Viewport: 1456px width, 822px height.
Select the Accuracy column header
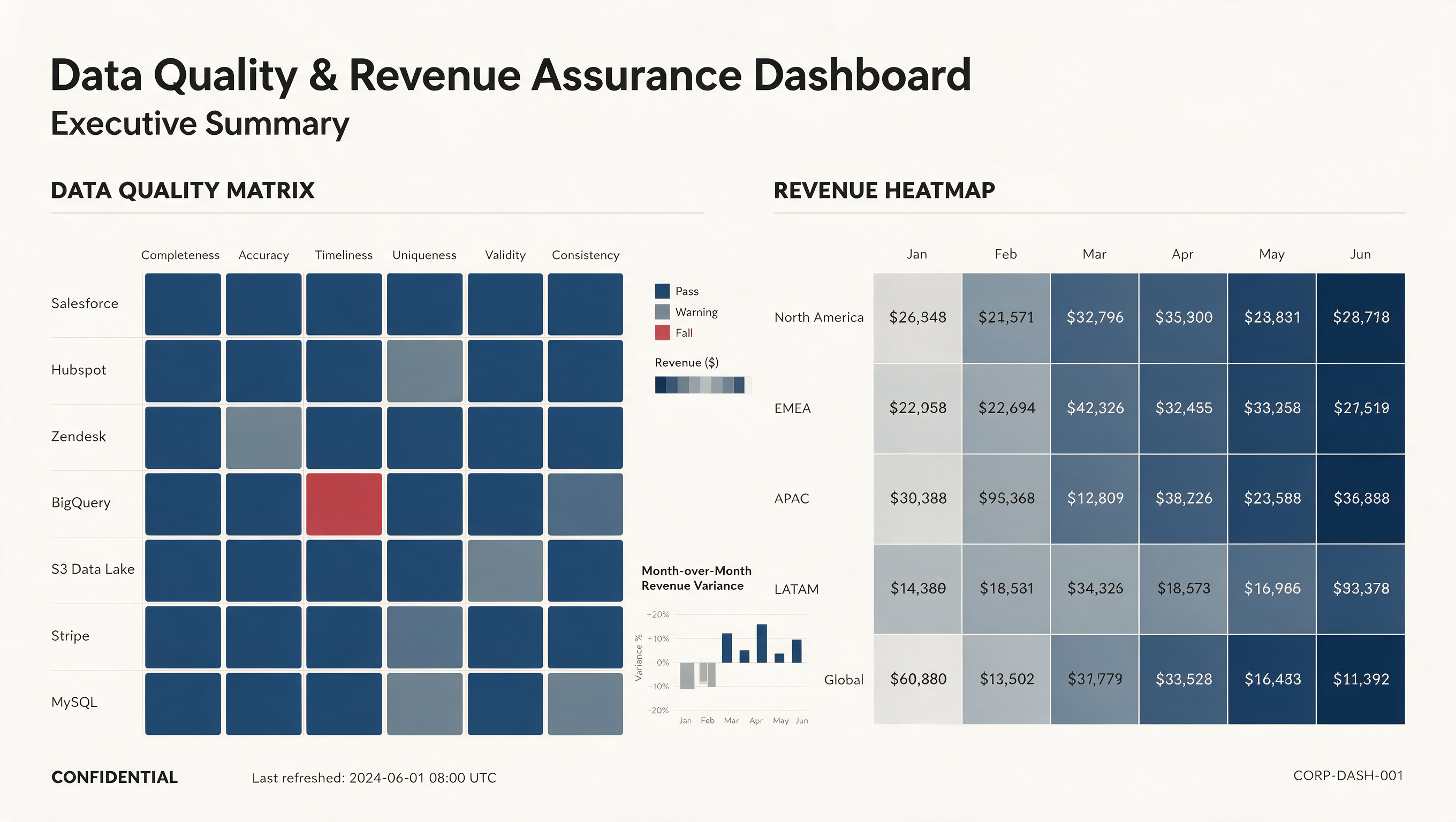tap(263, 255)
